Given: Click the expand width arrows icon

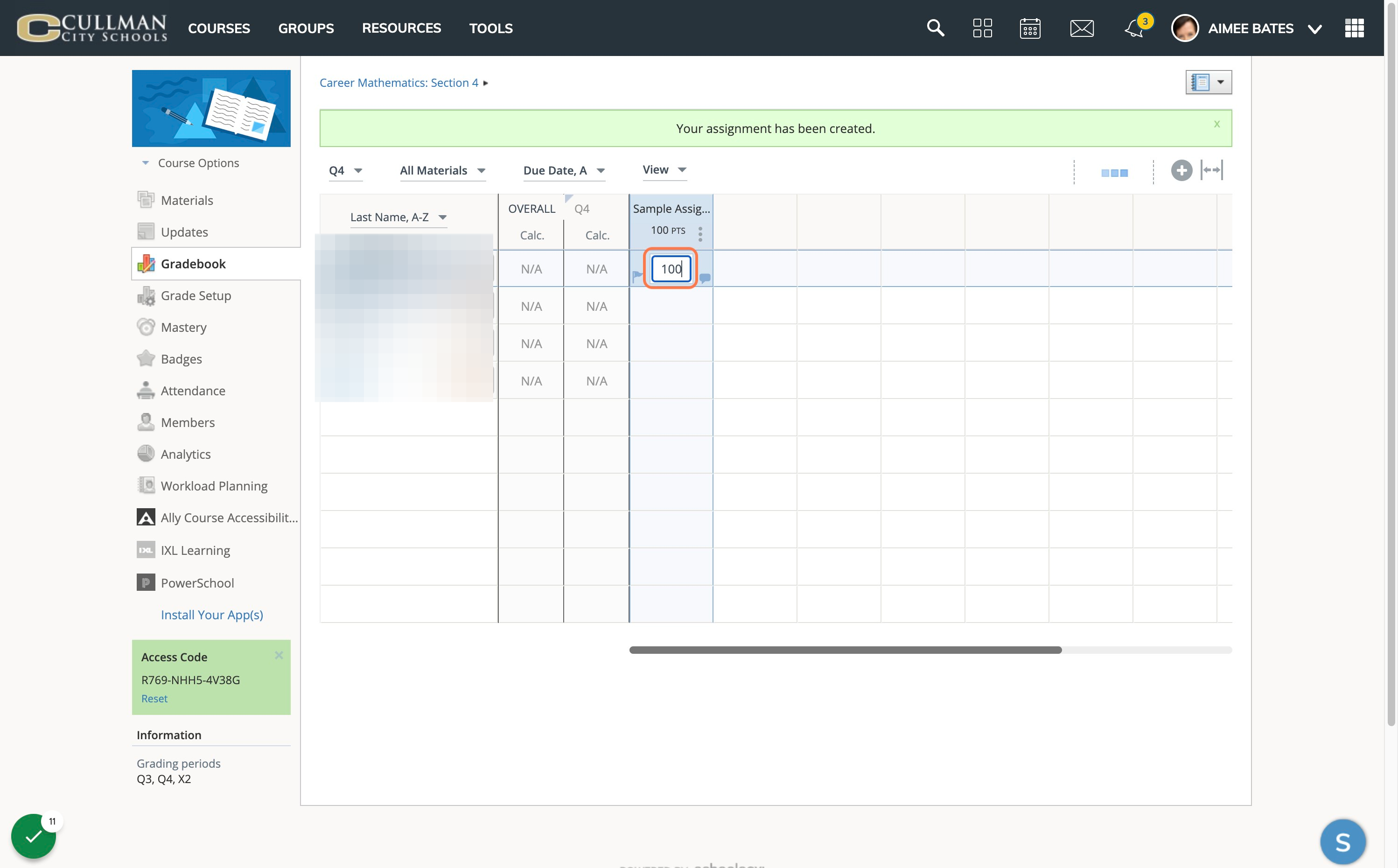Looking at the screenshot, I should click(x=1212, y=170).
